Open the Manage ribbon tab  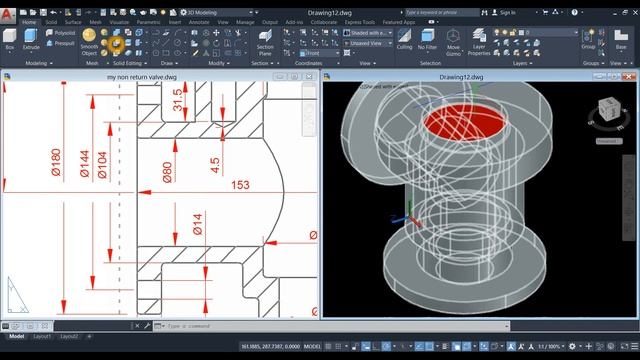(x=245, y=22)
